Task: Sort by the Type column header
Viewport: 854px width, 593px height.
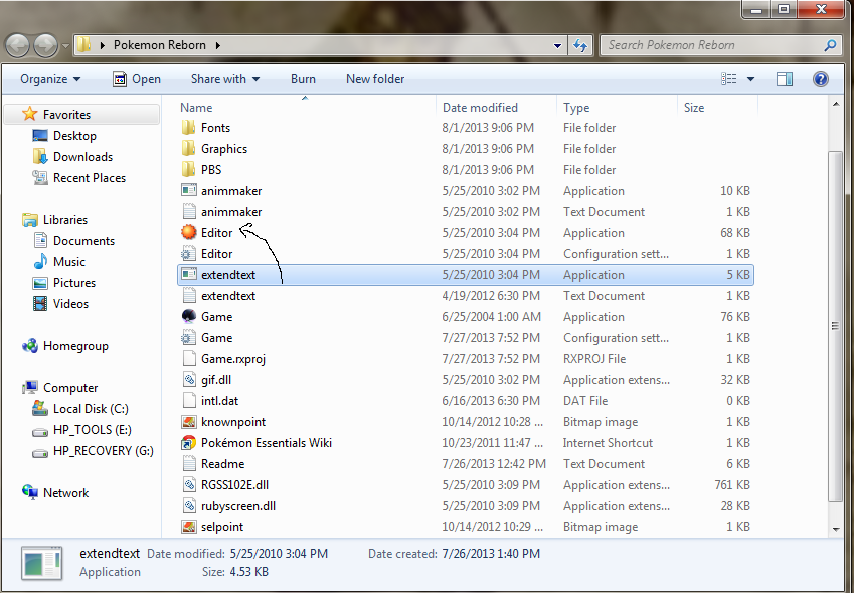Action: (576, 108)
